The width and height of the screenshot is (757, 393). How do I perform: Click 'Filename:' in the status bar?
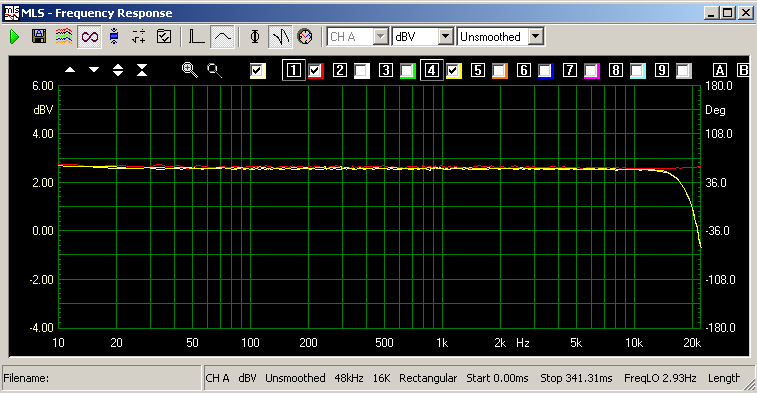pos(26,378)
